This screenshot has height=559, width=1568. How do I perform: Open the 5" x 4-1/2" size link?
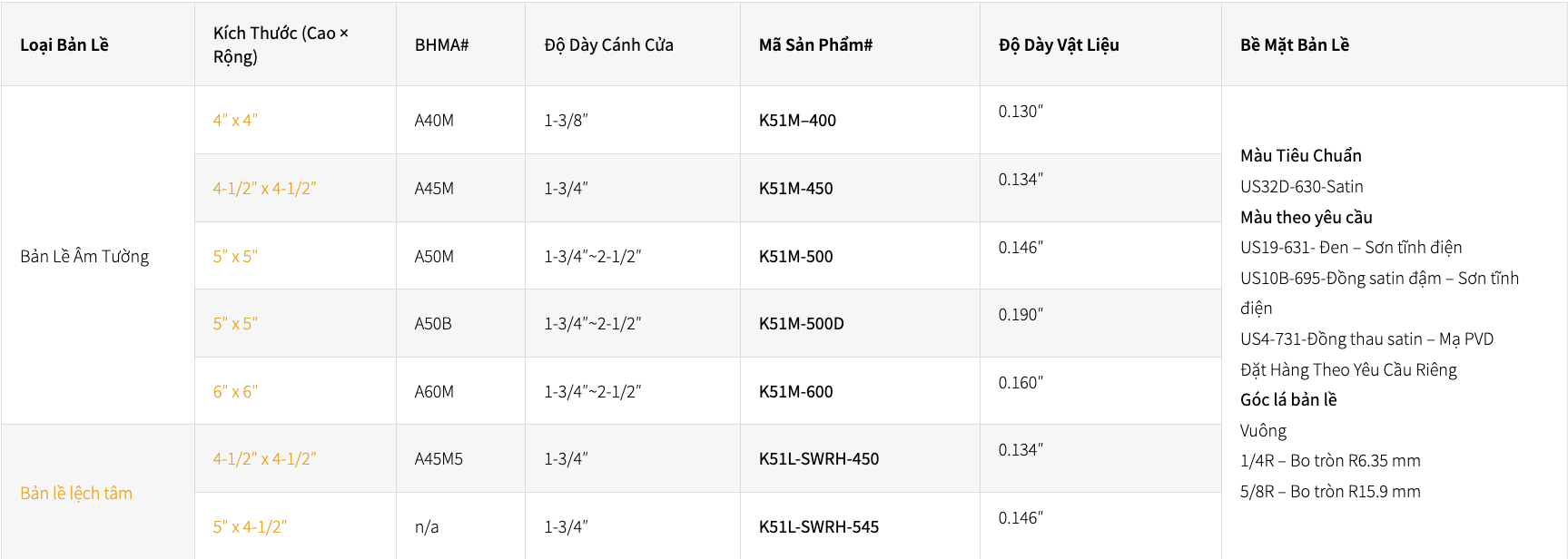(x=250, y=527)
